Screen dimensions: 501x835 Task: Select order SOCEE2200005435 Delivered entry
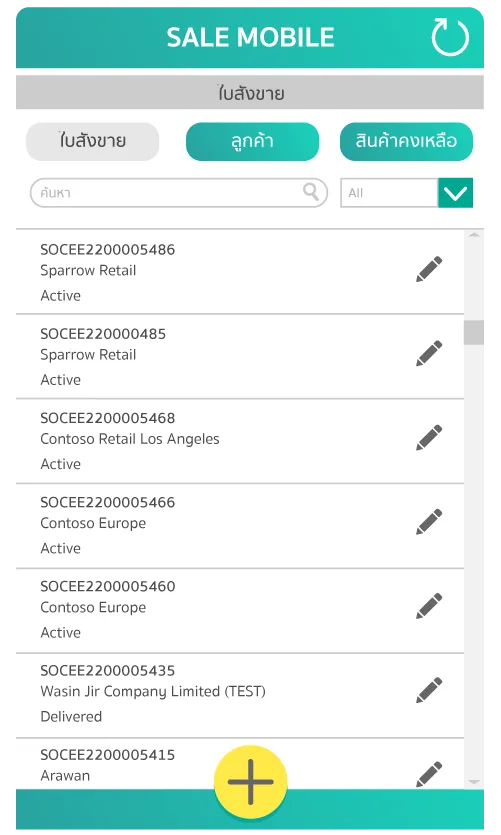click(x=240, y=695)
